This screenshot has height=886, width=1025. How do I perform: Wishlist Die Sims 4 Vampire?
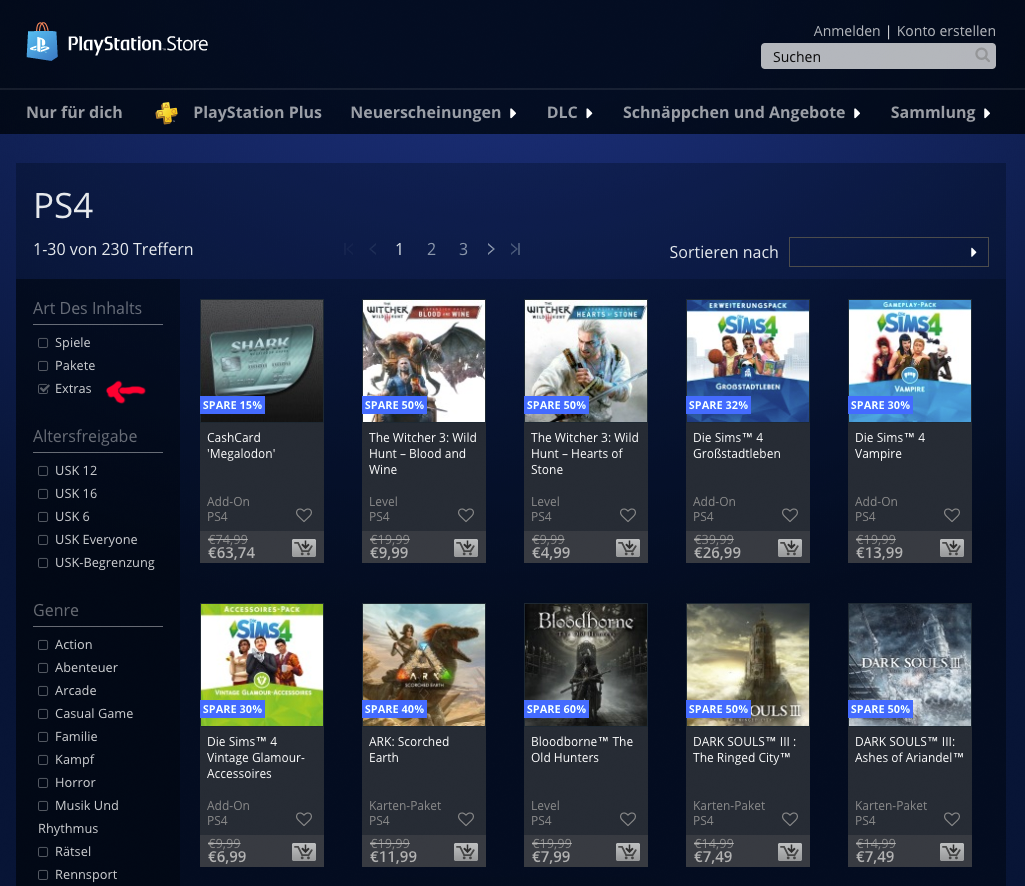952,515
